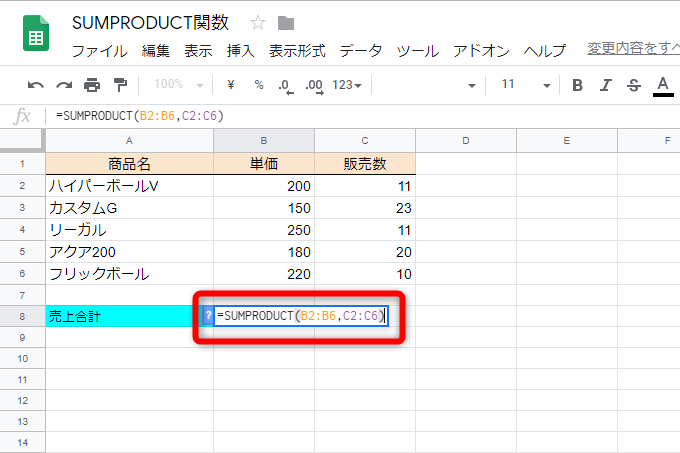The image size is (680, 453).
Task: Select the 販売数 header cell
Action: point(365,163)
